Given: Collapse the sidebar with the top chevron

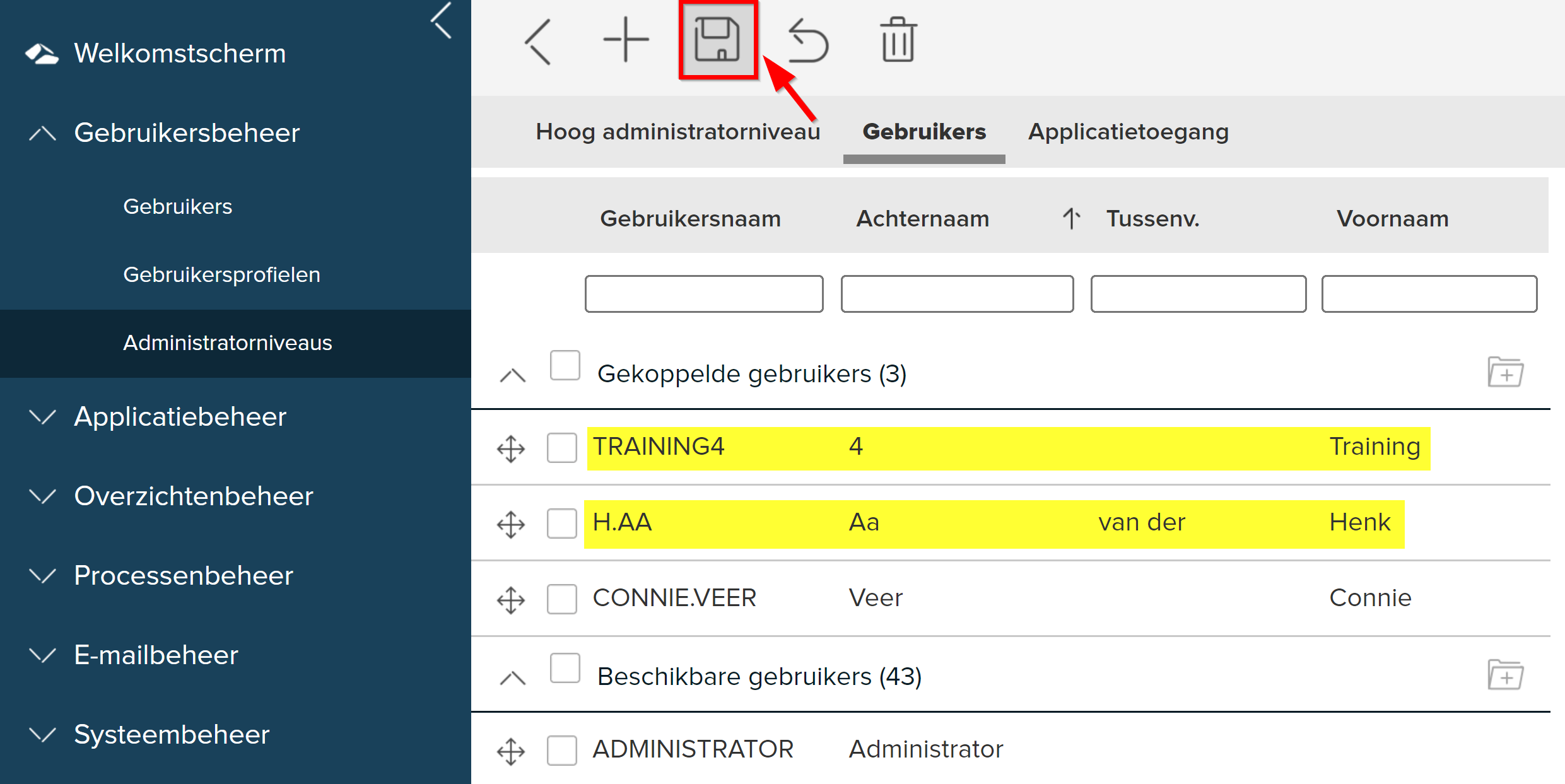Looking at the screenshot, I should 442,21.
